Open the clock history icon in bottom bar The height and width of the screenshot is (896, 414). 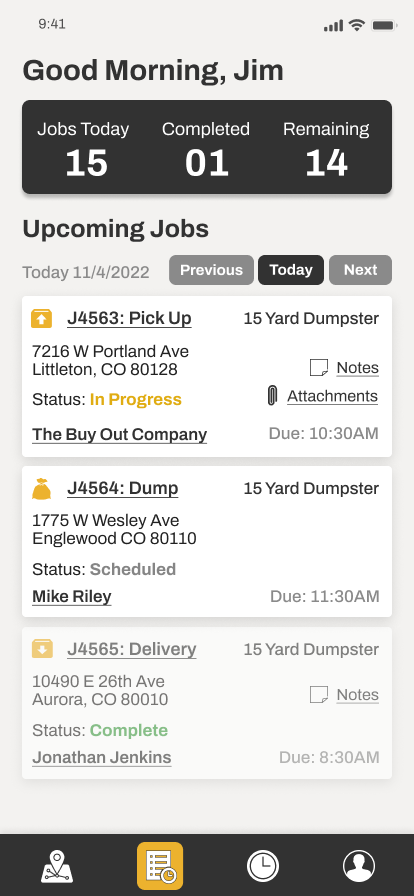click(263, 866)
